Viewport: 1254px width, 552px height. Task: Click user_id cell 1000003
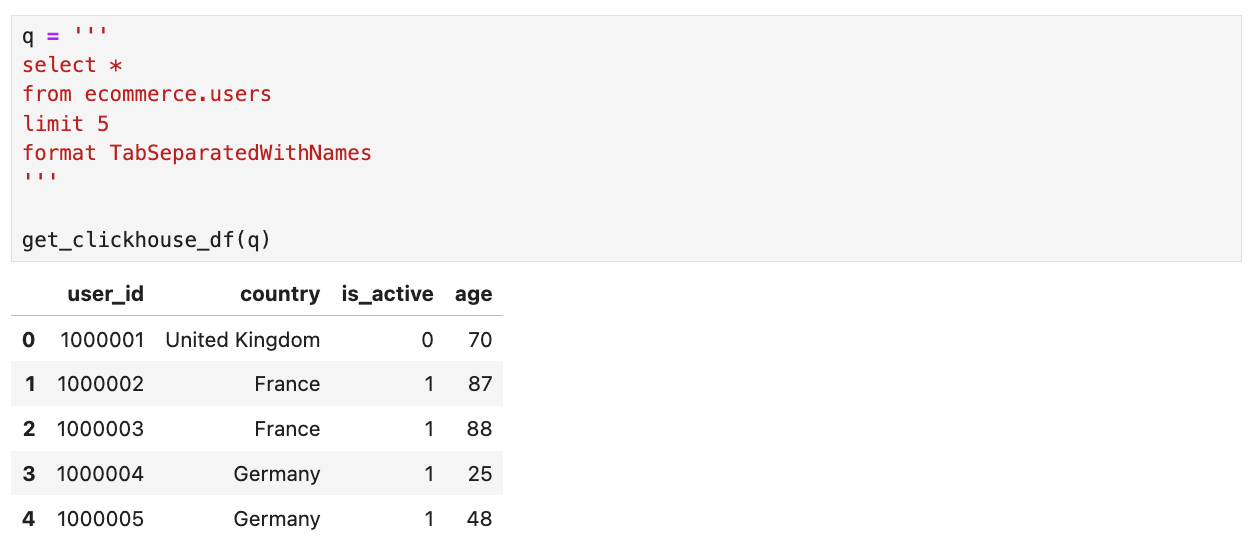[100, 429]
